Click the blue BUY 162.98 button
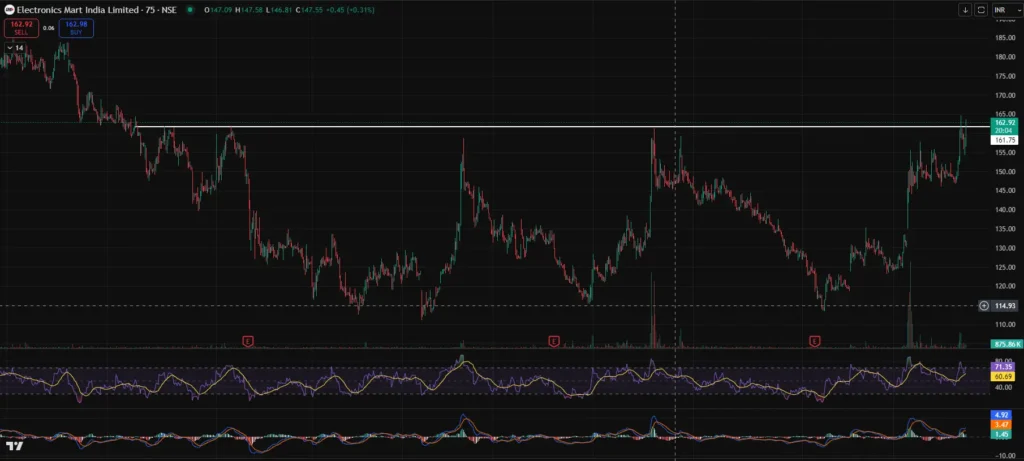Screen dimensions: 1024x461 pos(76,28)
